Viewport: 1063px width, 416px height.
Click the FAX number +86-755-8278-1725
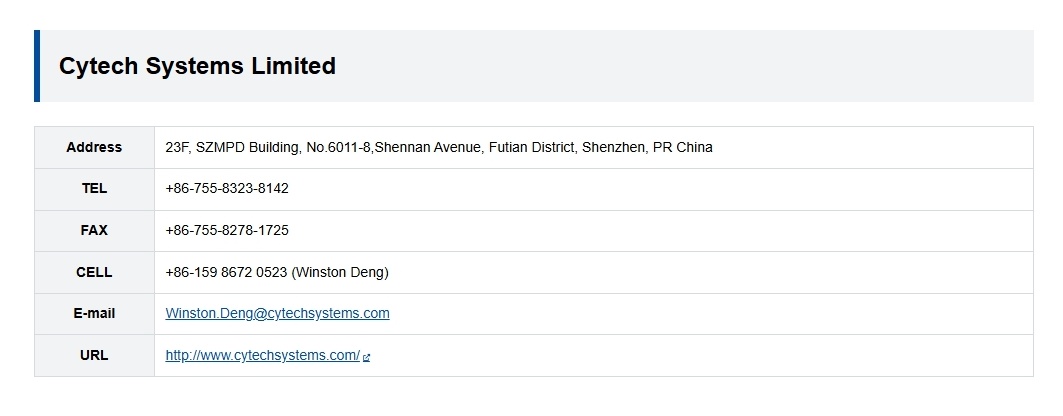coord(227,230)
